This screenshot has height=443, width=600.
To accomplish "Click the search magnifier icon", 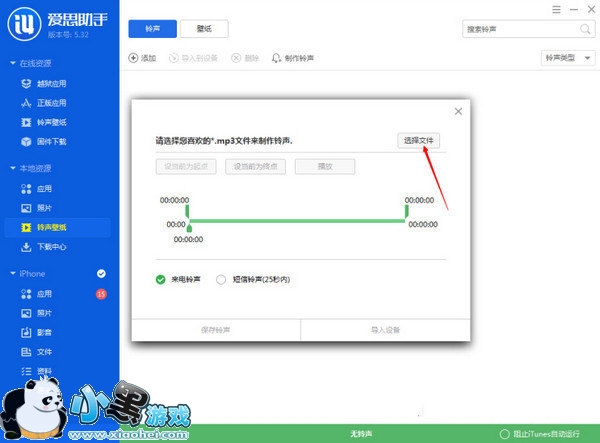I will click(585, 29).
